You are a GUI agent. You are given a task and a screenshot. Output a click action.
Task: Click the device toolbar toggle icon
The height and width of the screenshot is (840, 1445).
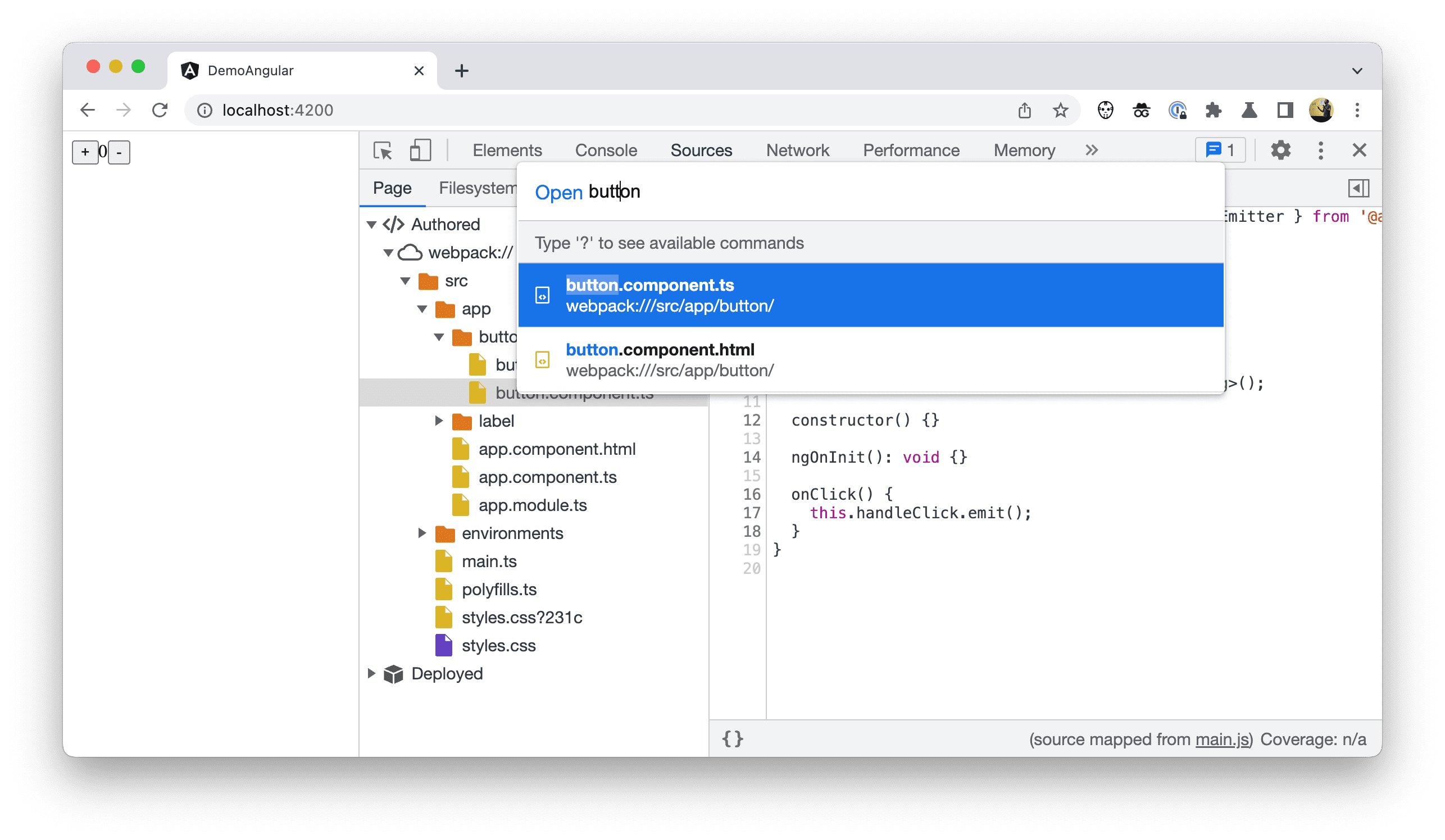pos(419,151)
